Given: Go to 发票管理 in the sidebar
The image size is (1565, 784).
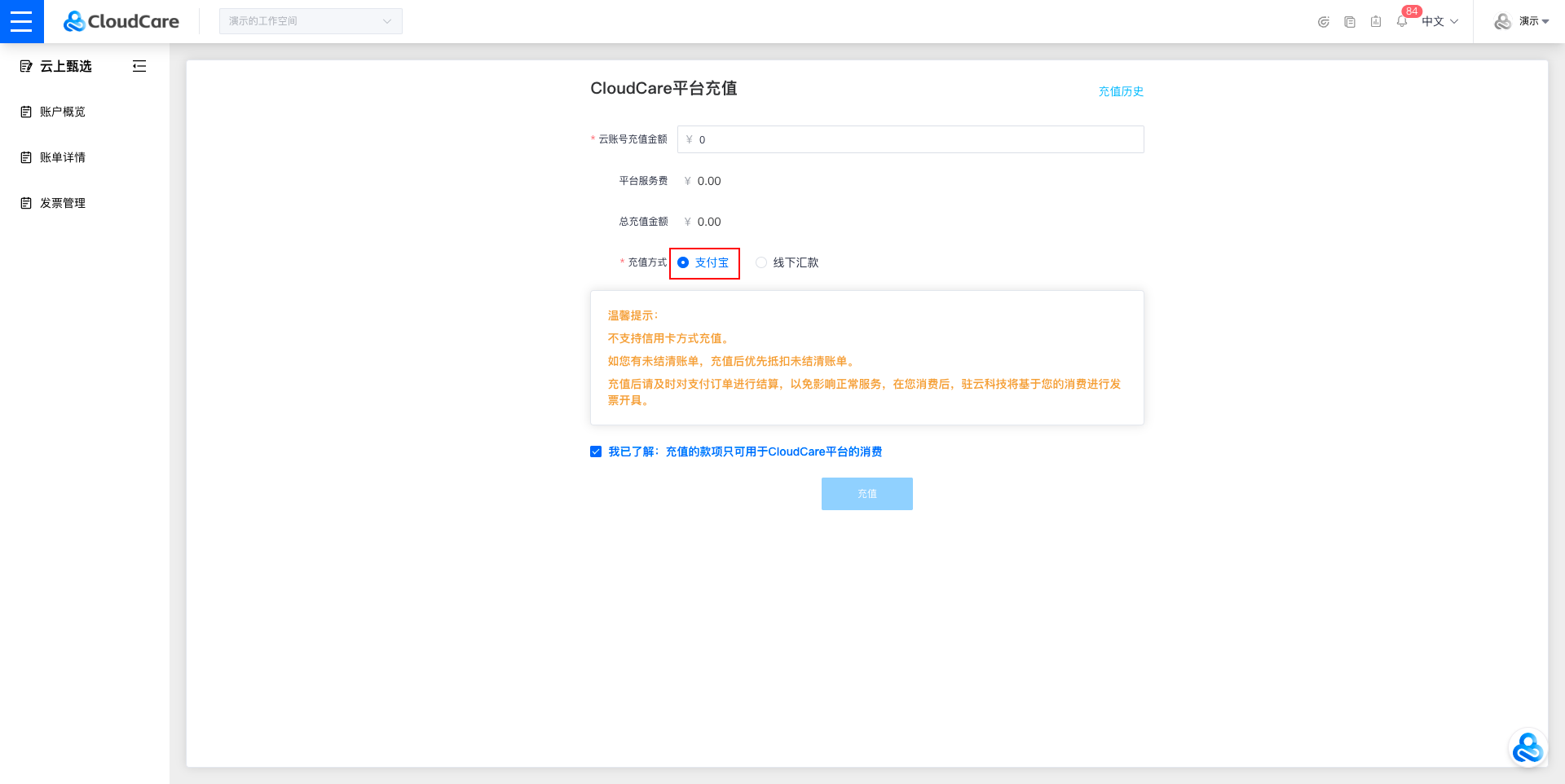Looking at the screenshot, I should (x=63, y=203).
